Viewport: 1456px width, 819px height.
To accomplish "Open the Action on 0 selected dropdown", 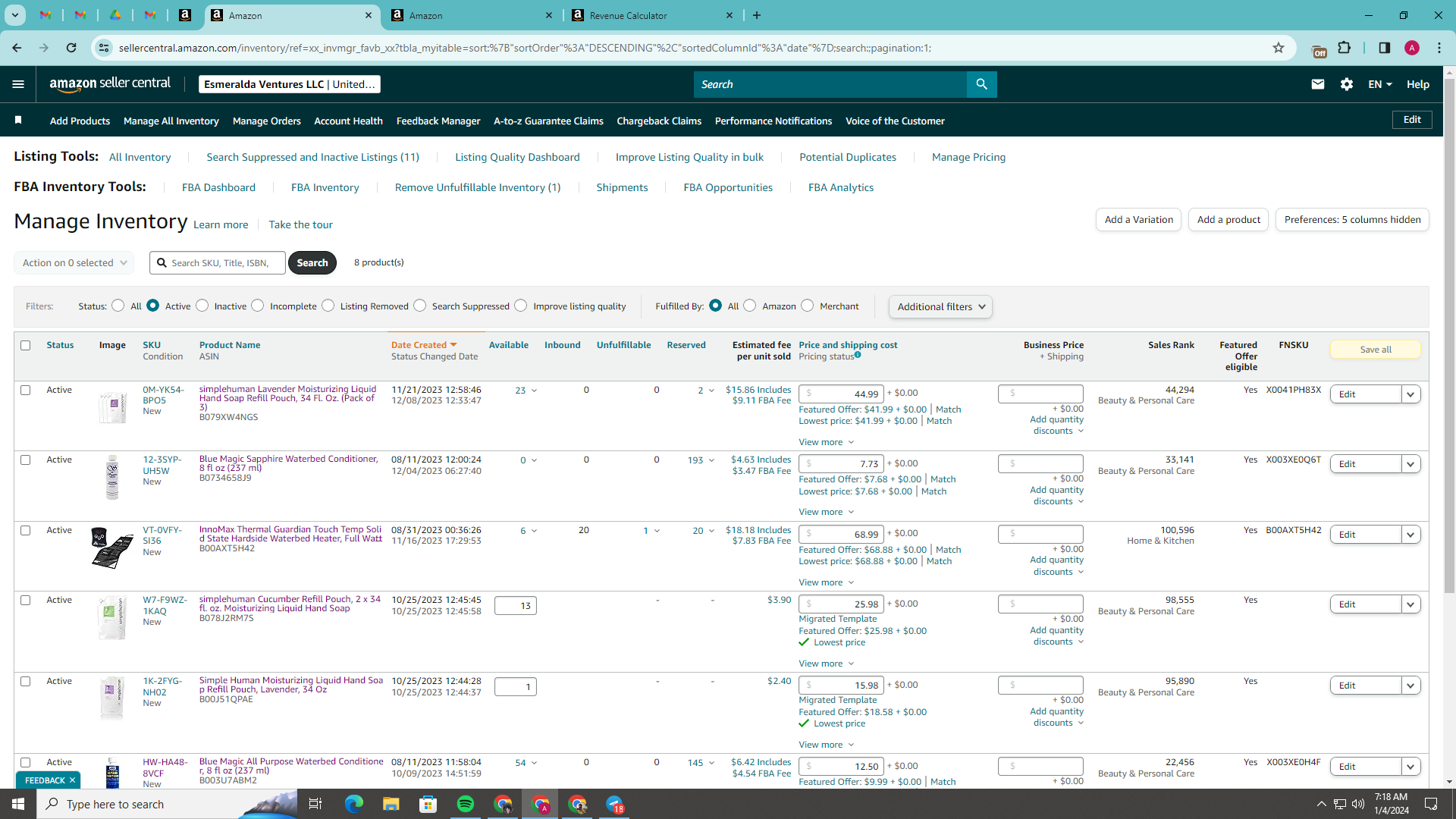I will pyautogui.click(x=74, y=262).
